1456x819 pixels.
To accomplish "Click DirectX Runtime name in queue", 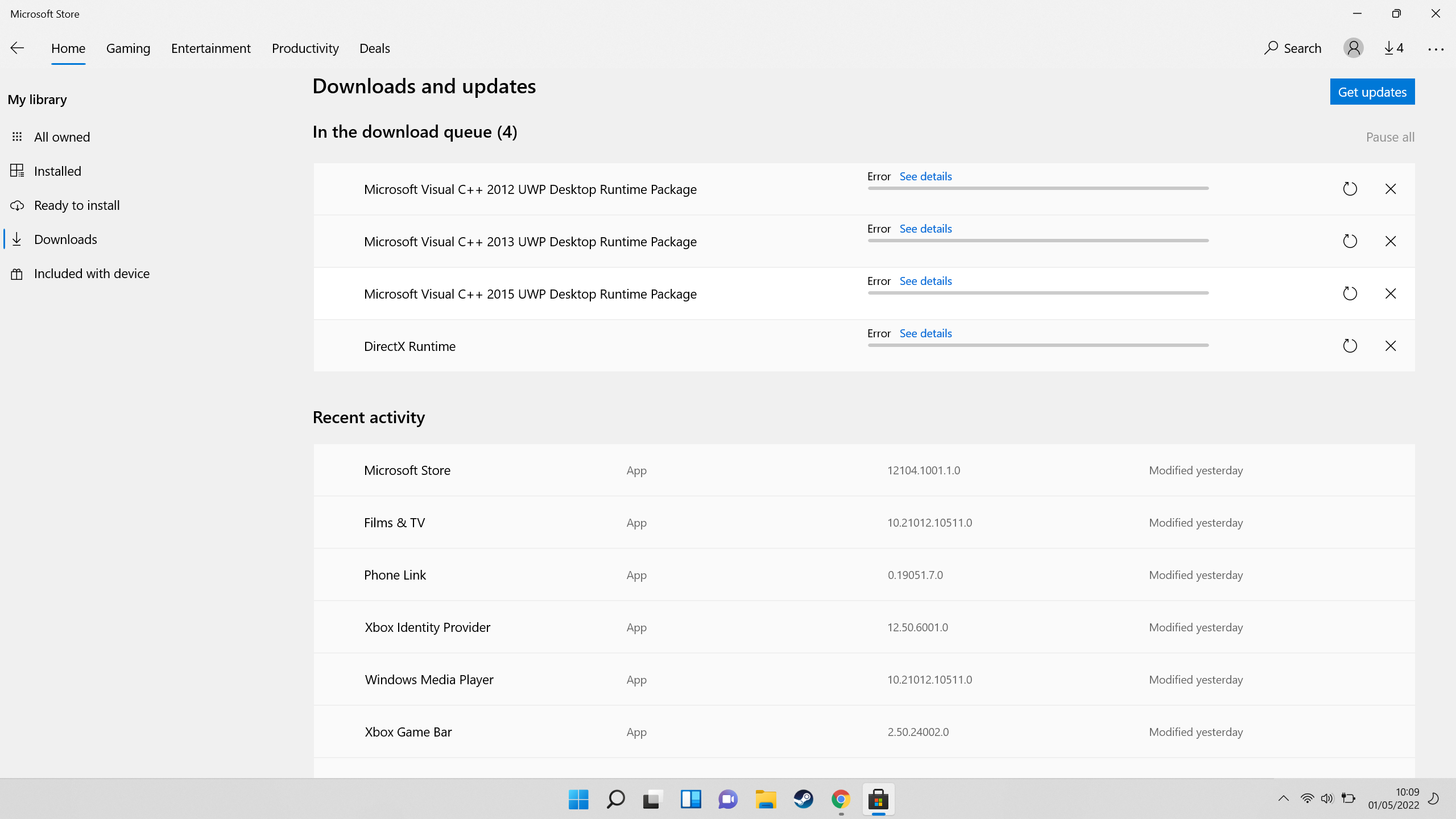I will coord(409,346).
